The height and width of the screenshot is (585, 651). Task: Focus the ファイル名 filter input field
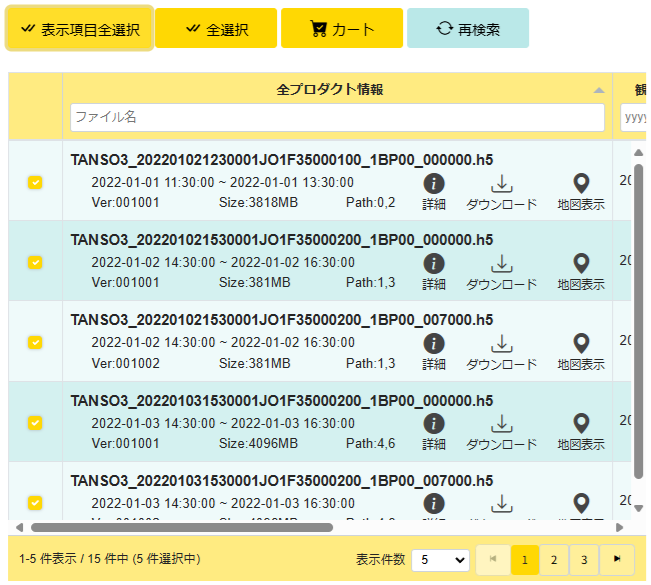[337, 117]
